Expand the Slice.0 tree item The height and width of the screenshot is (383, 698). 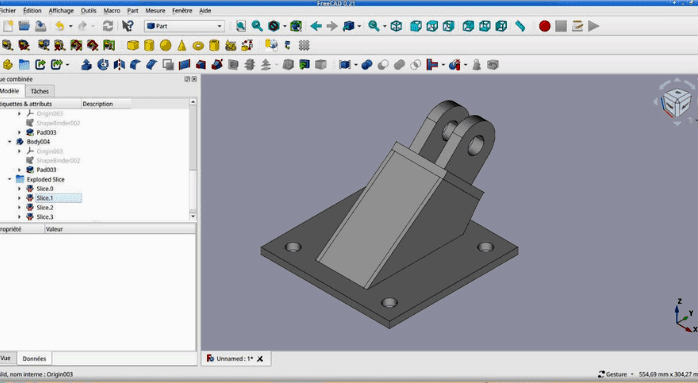click(x=19, y=189)
